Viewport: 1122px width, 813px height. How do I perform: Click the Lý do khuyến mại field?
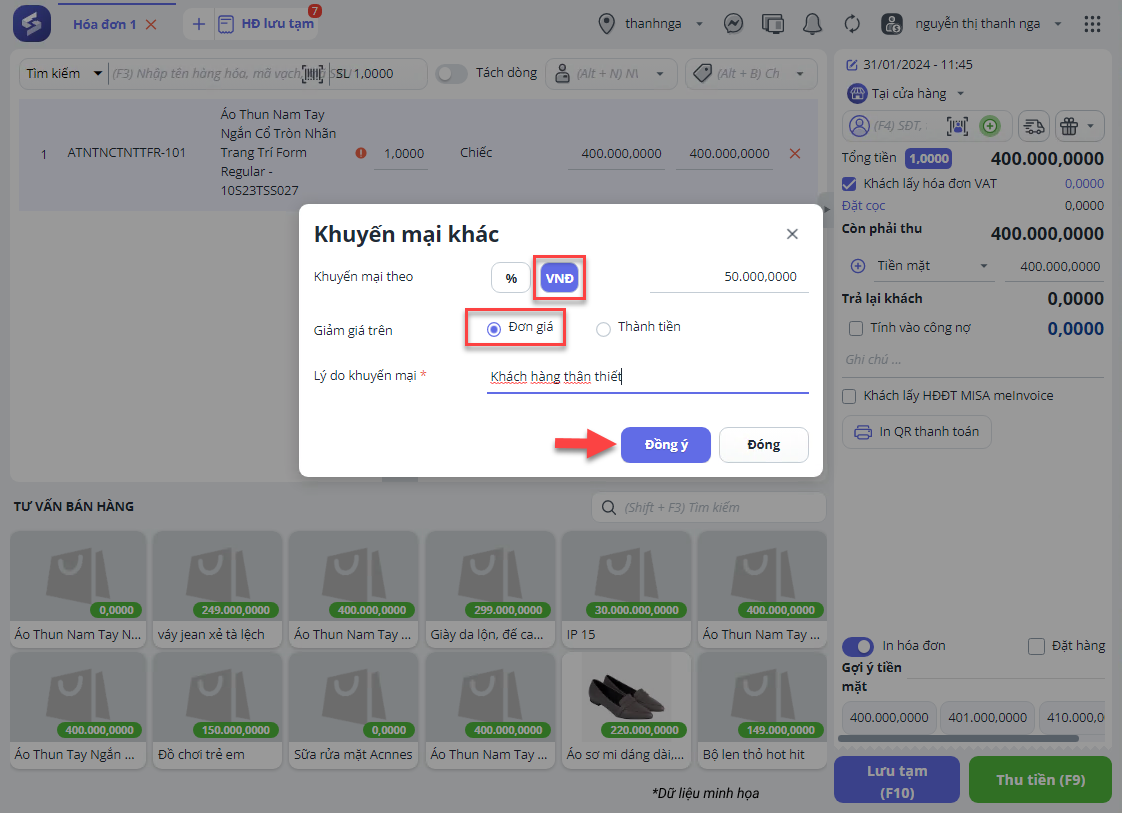[648, 376]
